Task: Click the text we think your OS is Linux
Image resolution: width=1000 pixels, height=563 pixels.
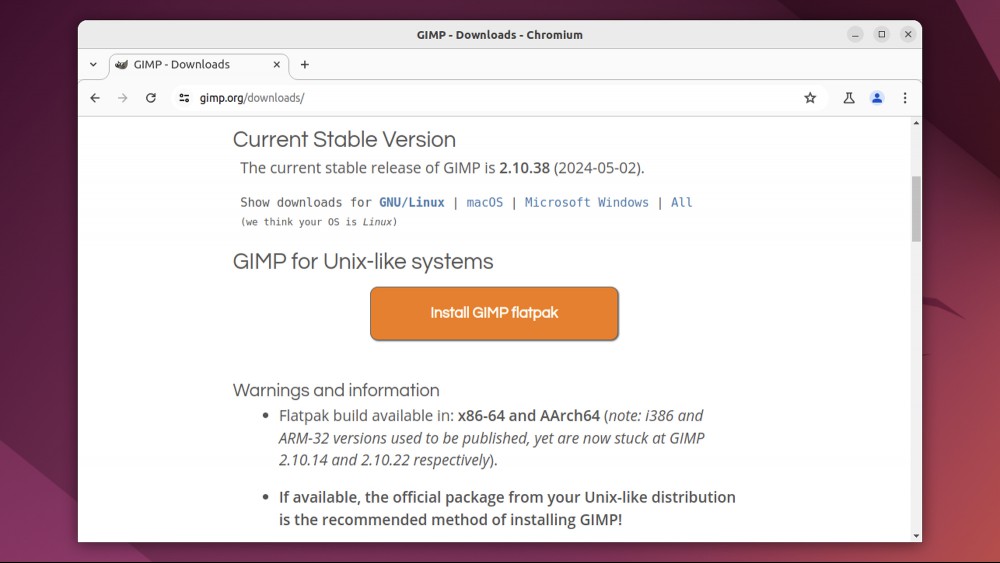Action: click(x=319, y=222)
